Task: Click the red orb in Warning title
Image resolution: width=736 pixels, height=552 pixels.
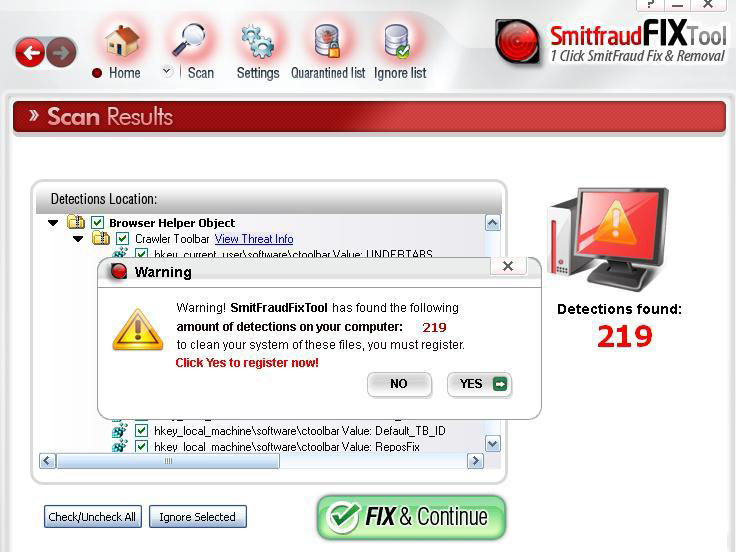Action: [x=119, y=271]
